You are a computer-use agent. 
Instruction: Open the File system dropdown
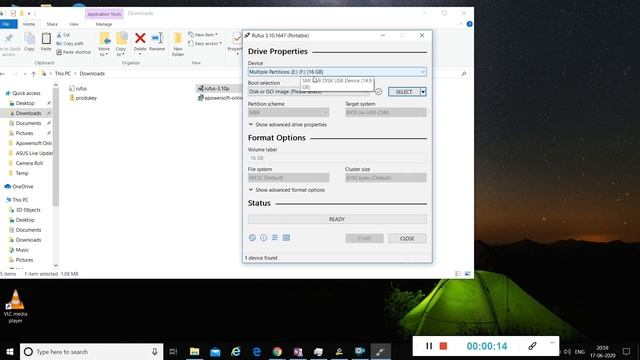coord(288,178)
